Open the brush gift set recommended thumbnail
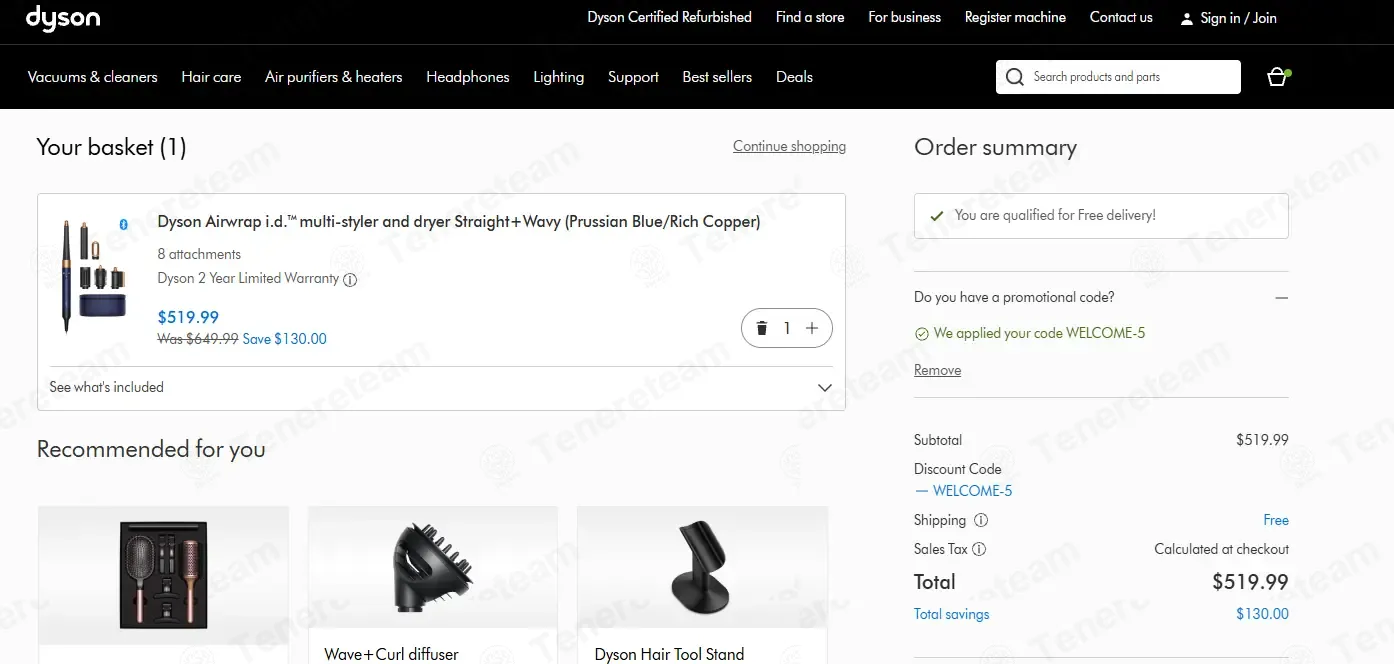The width and height of the screenshot is (1394, 664). [163, 575]
